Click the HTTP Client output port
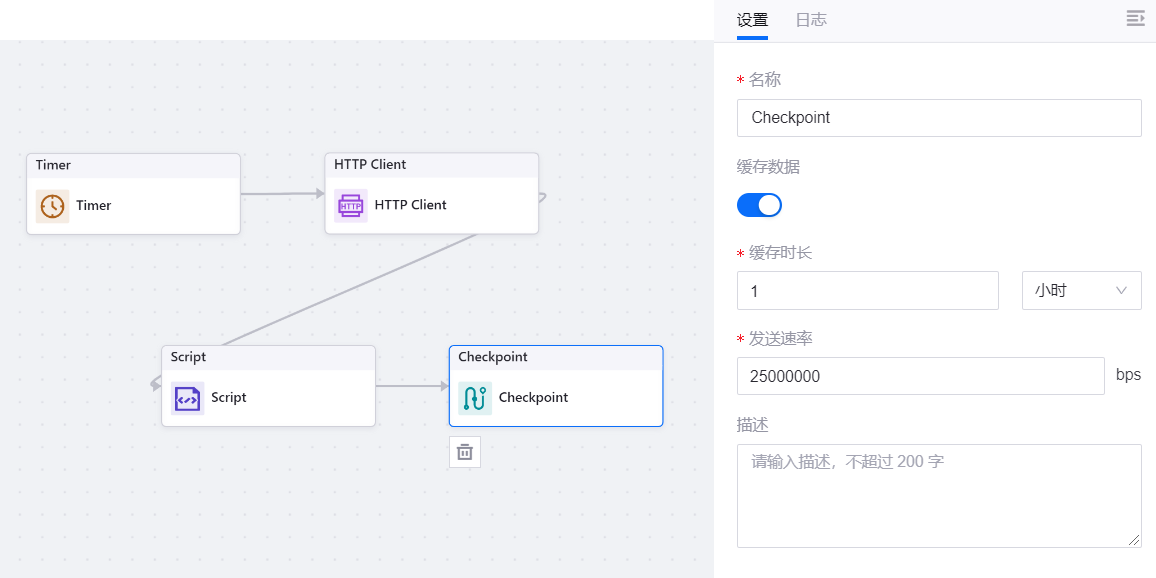This screenshot has width=1156, height=578. 542,196
